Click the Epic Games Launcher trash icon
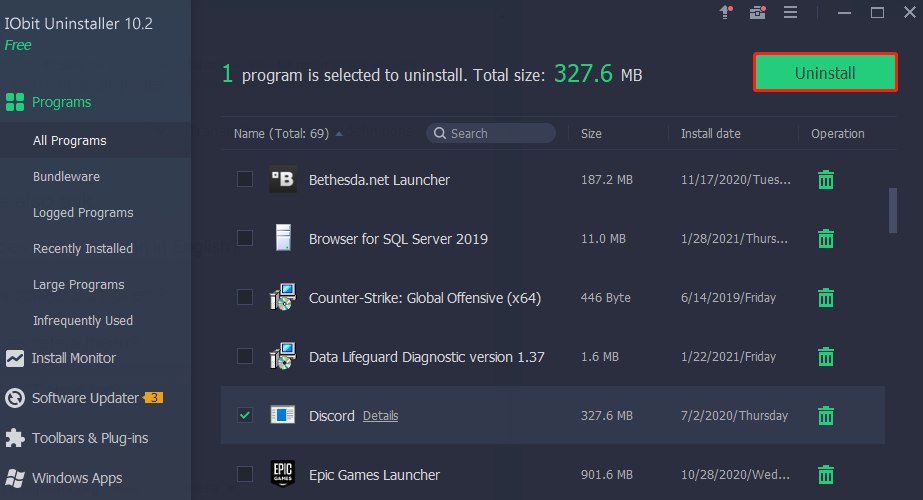This screenshot has height=500, width=923. (826, 474)
